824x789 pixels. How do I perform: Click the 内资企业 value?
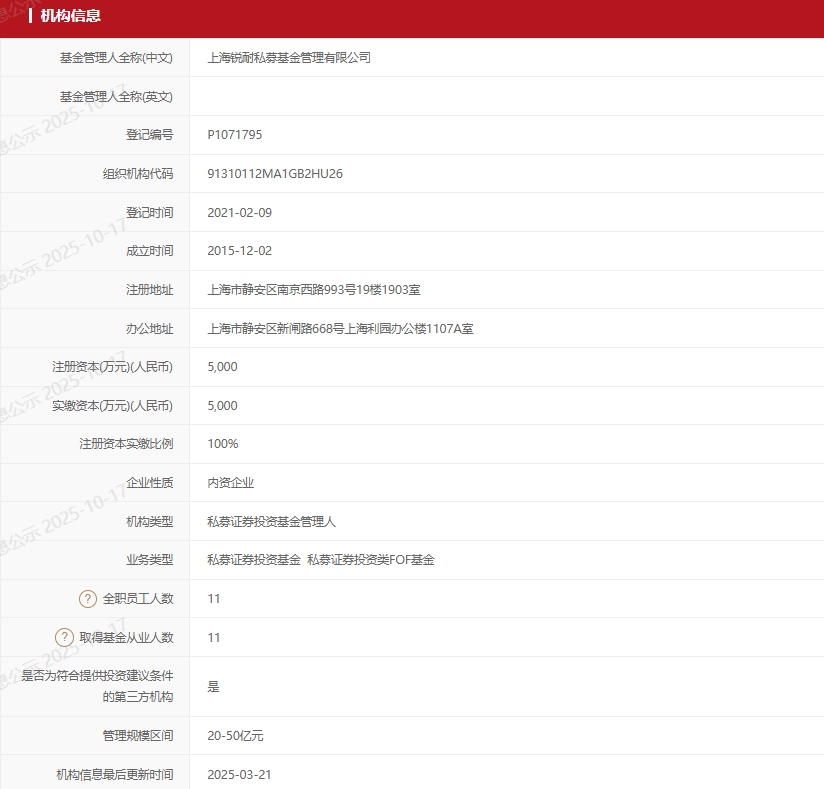click(x=231, y=483)
